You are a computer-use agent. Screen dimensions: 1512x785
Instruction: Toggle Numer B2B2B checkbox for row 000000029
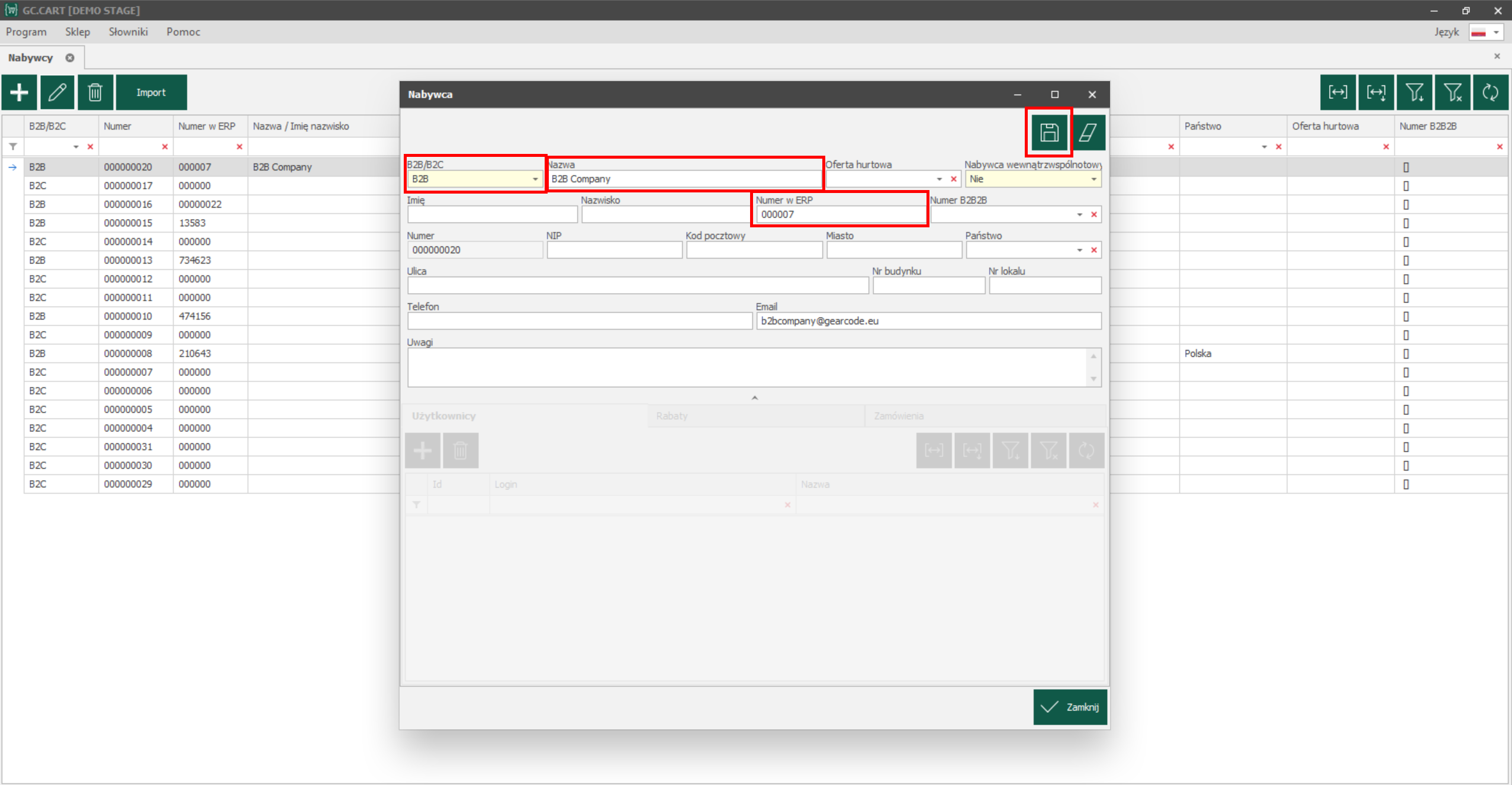1406,484
